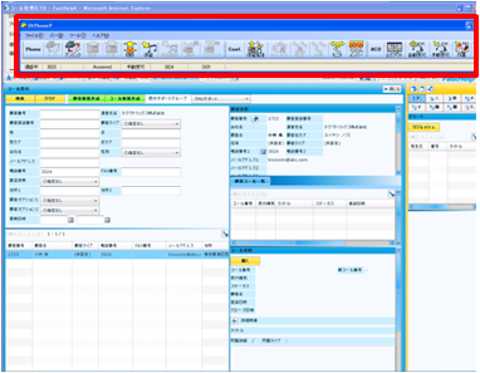Screen dimensions: 480x373
Task: Click the second calendar icon beside 更新日時
Action: pos(107,220)
